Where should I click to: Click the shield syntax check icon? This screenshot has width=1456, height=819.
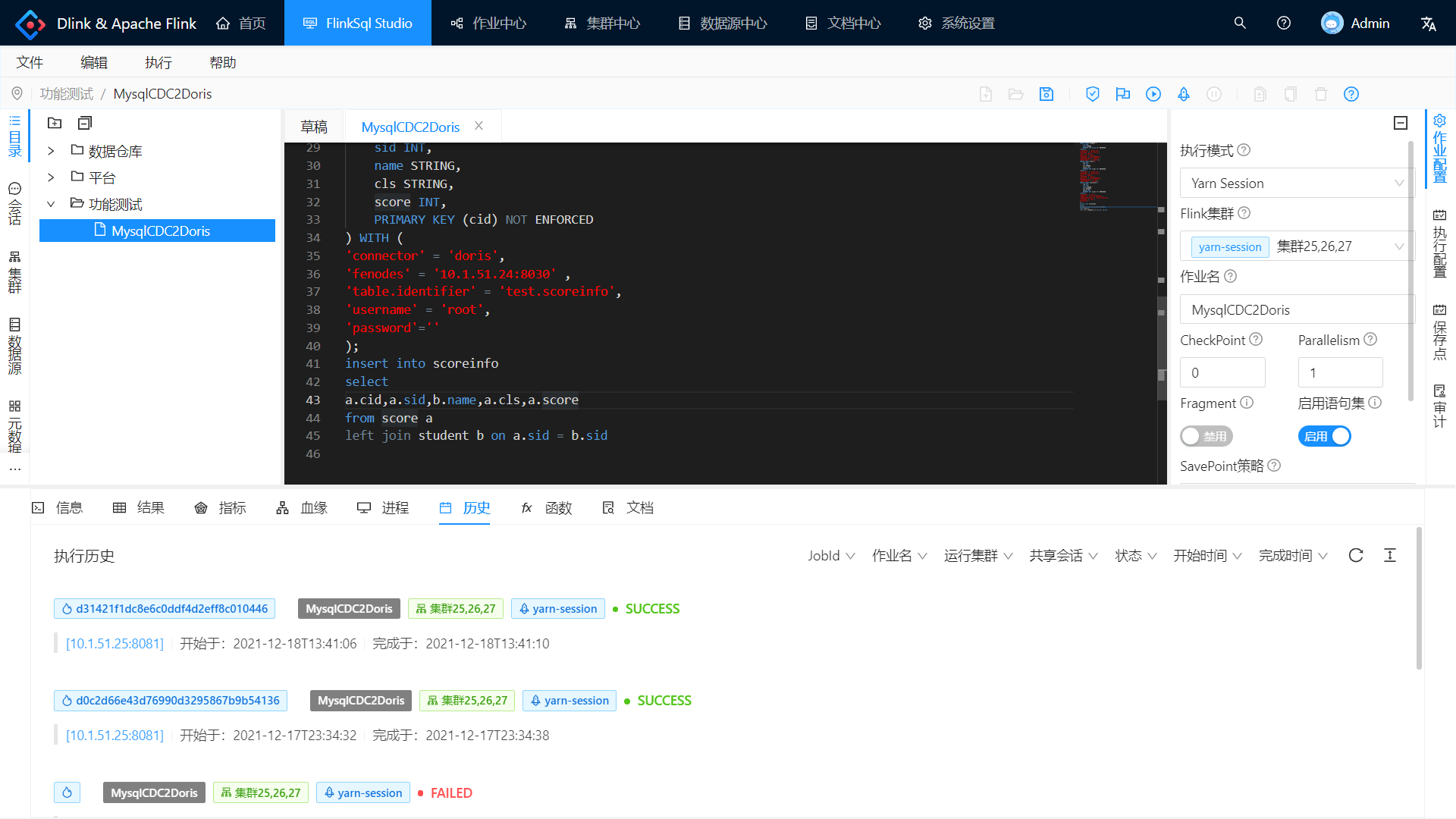tap(1092, 94)
